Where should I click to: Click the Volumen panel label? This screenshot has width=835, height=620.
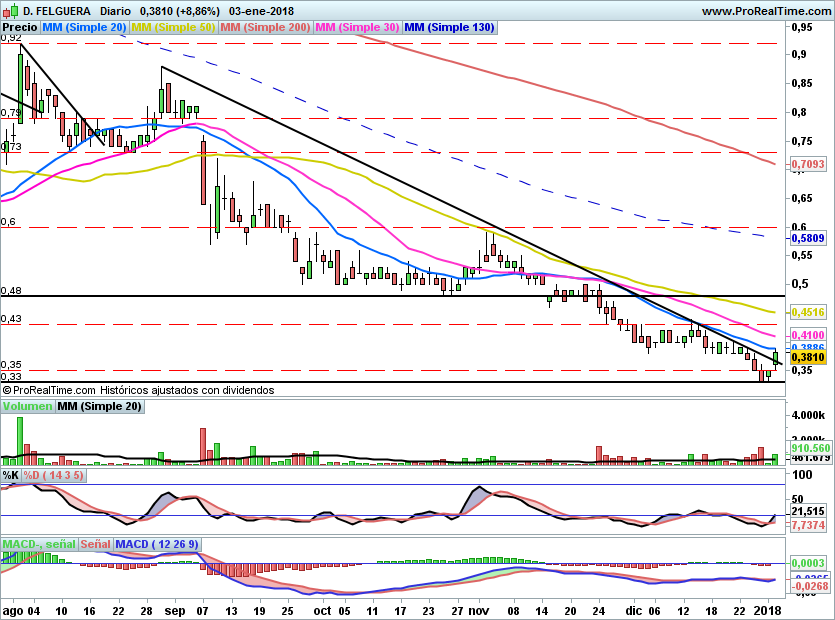(27, 406)
